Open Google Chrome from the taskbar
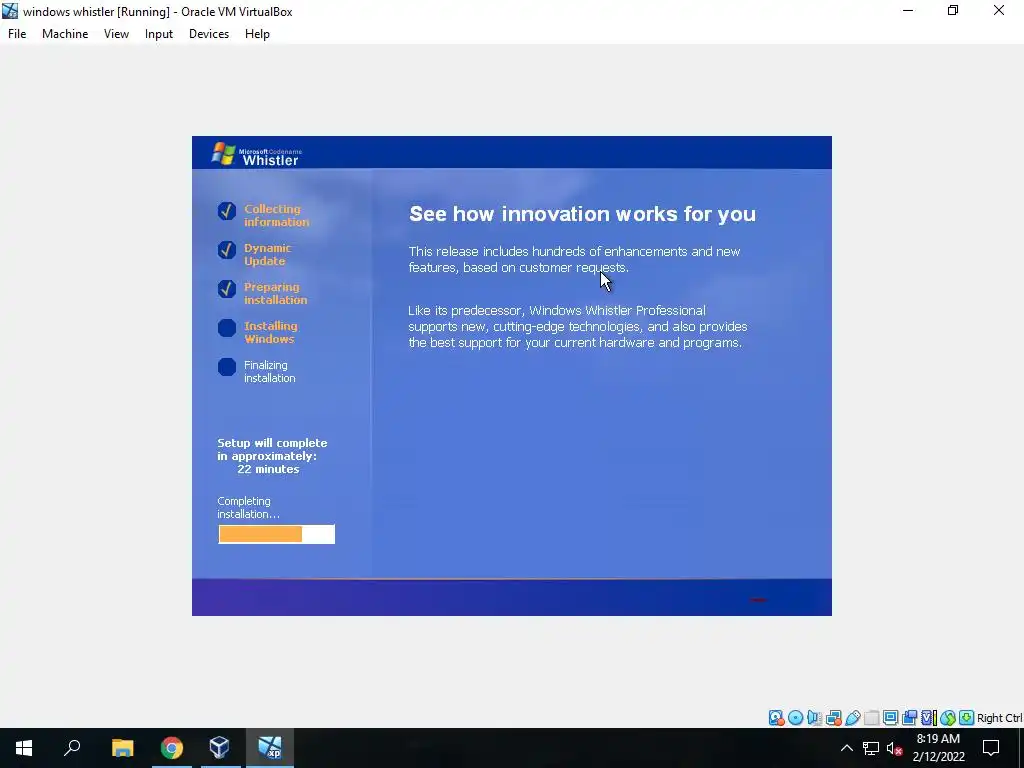Screen dimensions: 1024x768 (172, 748)
